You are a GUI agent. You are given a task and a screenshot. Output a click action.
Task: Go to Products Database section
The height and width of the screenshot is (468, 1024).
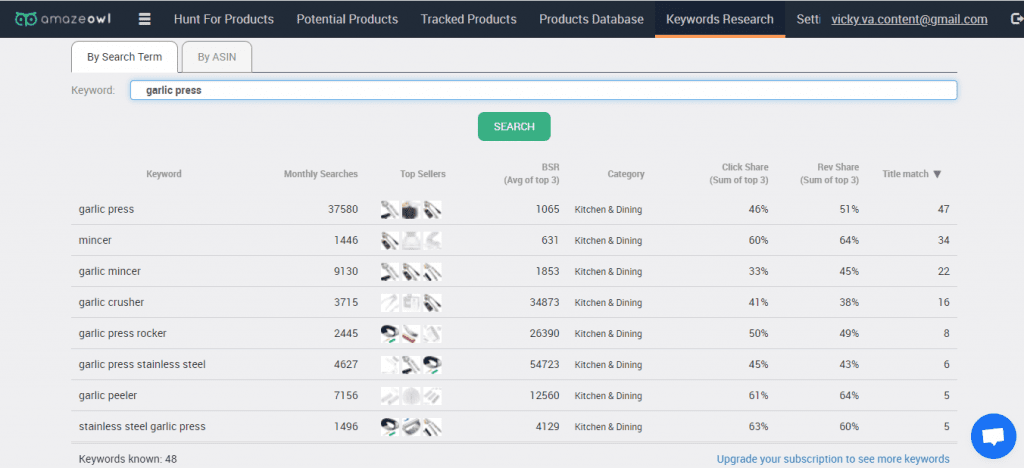point(591,19)
